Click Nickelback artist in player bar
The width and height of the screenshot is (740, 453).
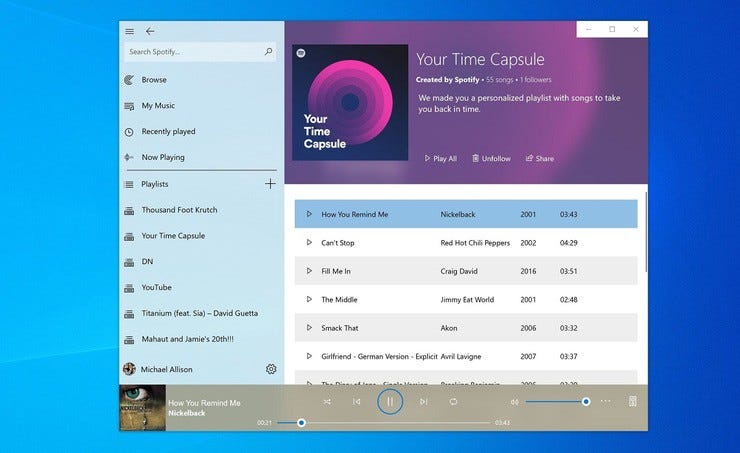click(187, 413)
